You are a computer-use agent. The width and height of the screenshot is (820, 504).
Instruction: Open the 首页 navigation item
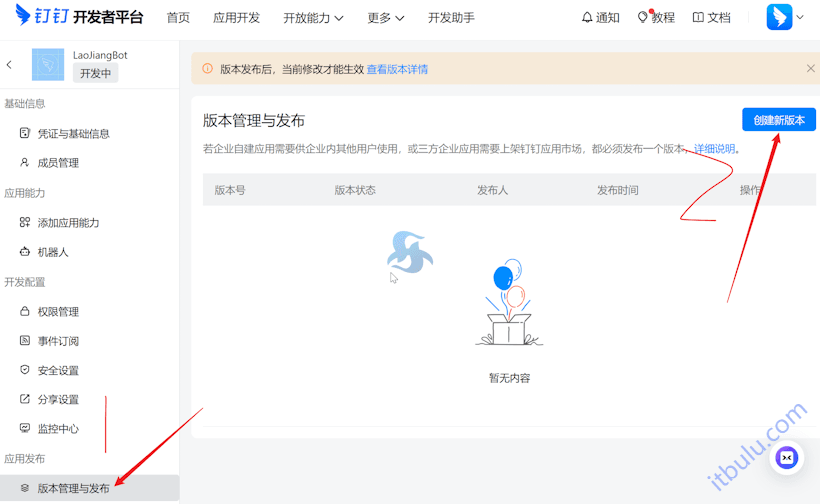pos(178,18)
